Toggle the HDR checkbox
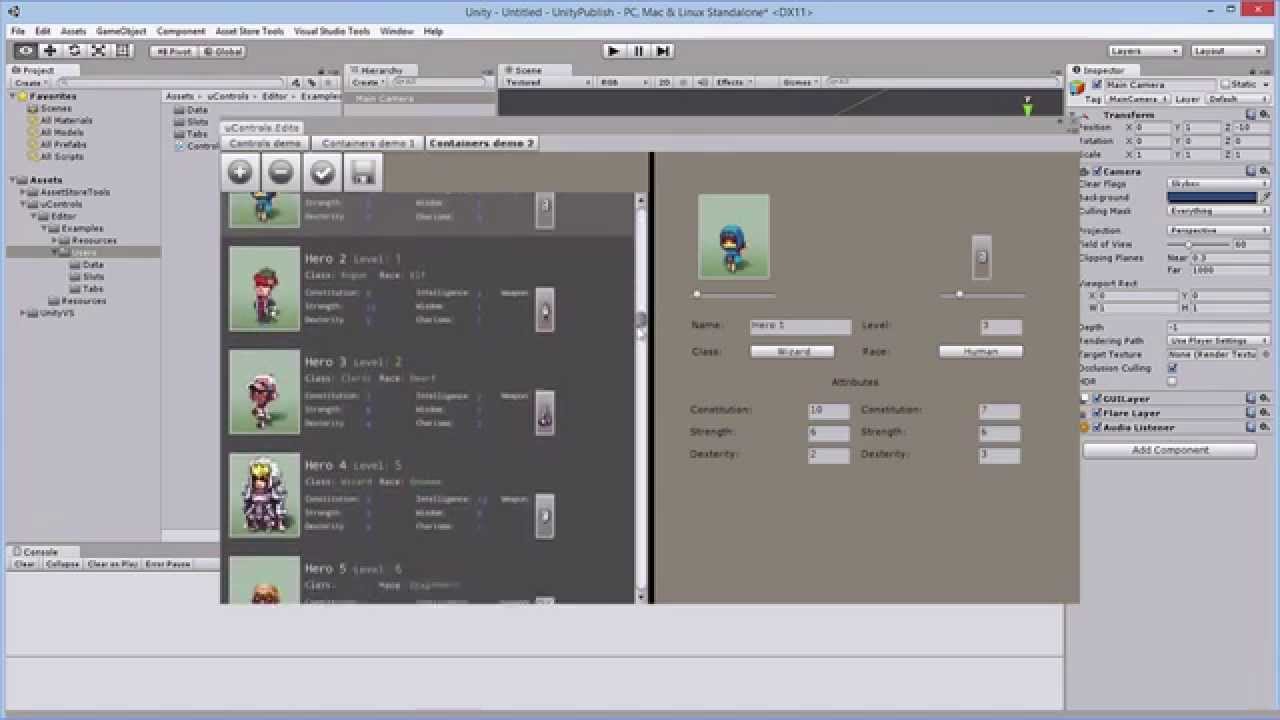Viewport: 1280px width, 720px height. 1172,381
